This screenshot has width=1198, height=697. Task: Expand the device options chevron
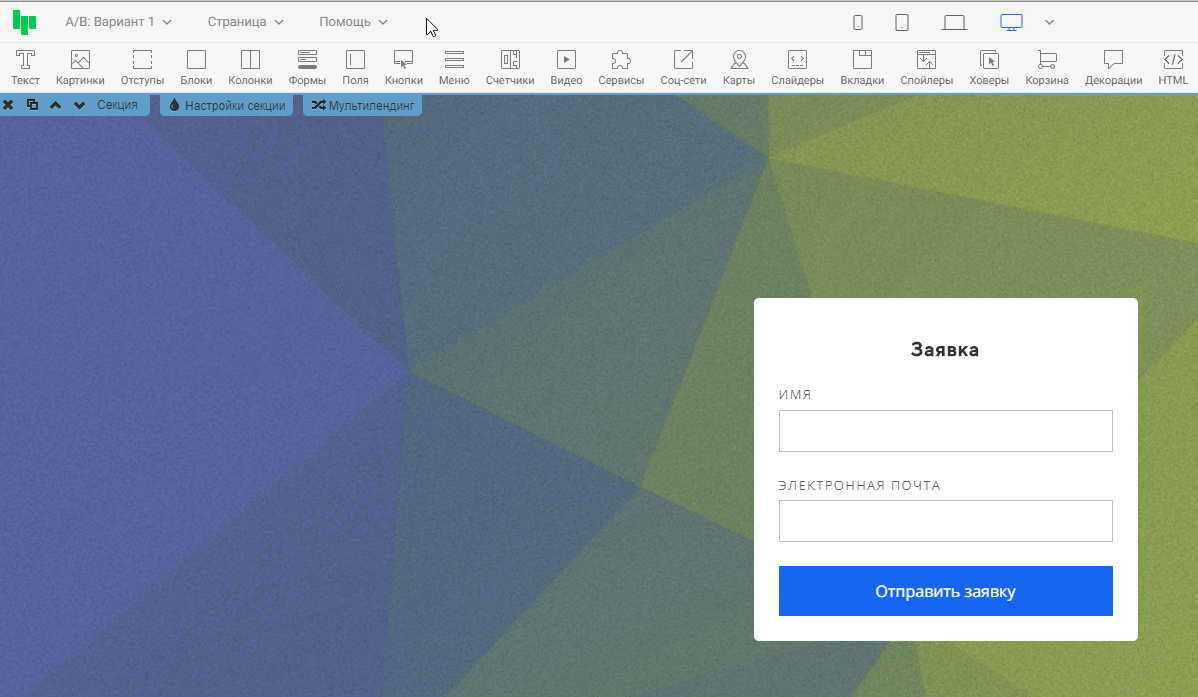coord(1049,22)
